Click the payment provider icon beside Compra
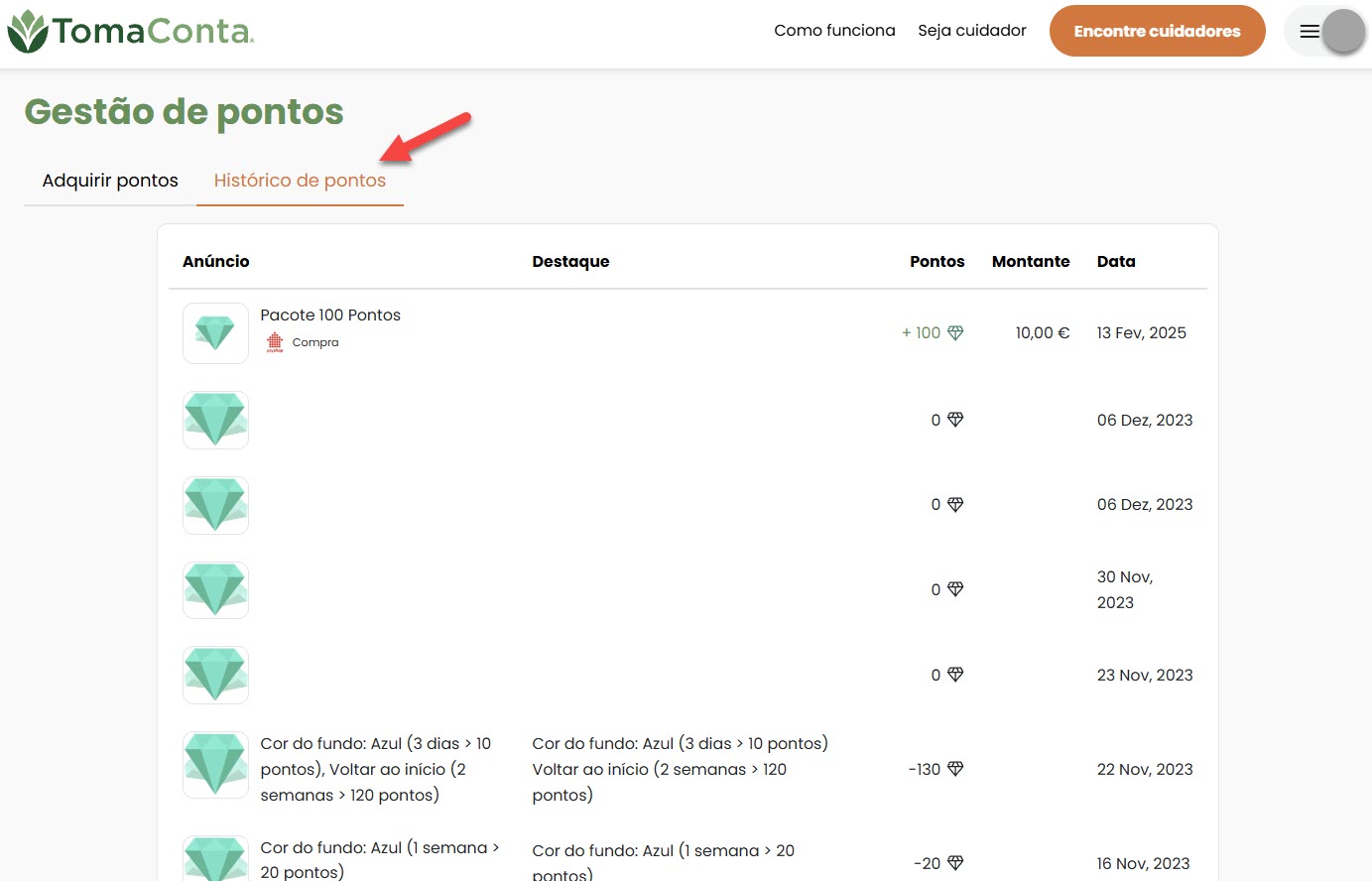 click(275, 342)
